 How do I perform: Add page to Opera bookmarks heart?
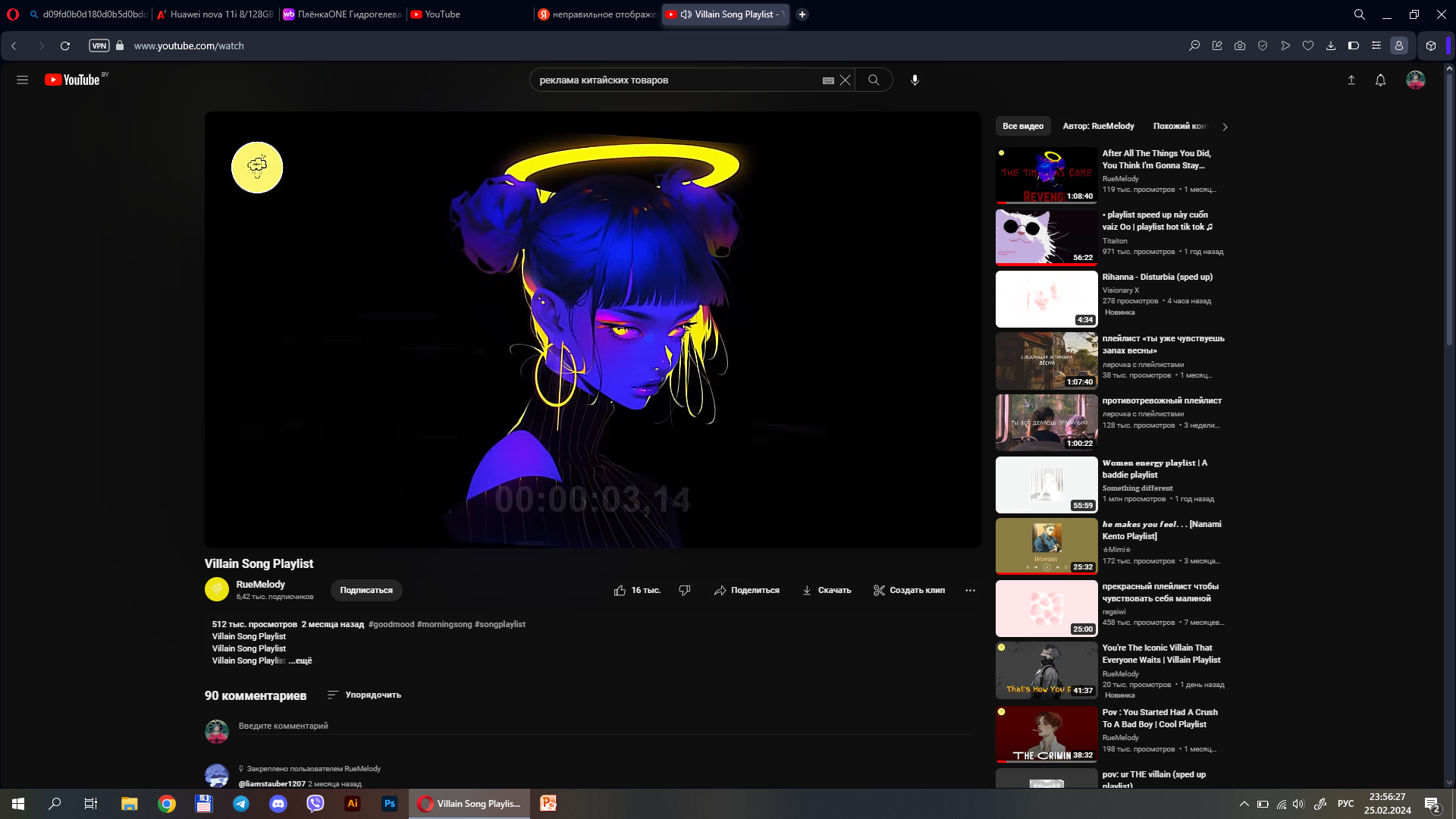1308,45
